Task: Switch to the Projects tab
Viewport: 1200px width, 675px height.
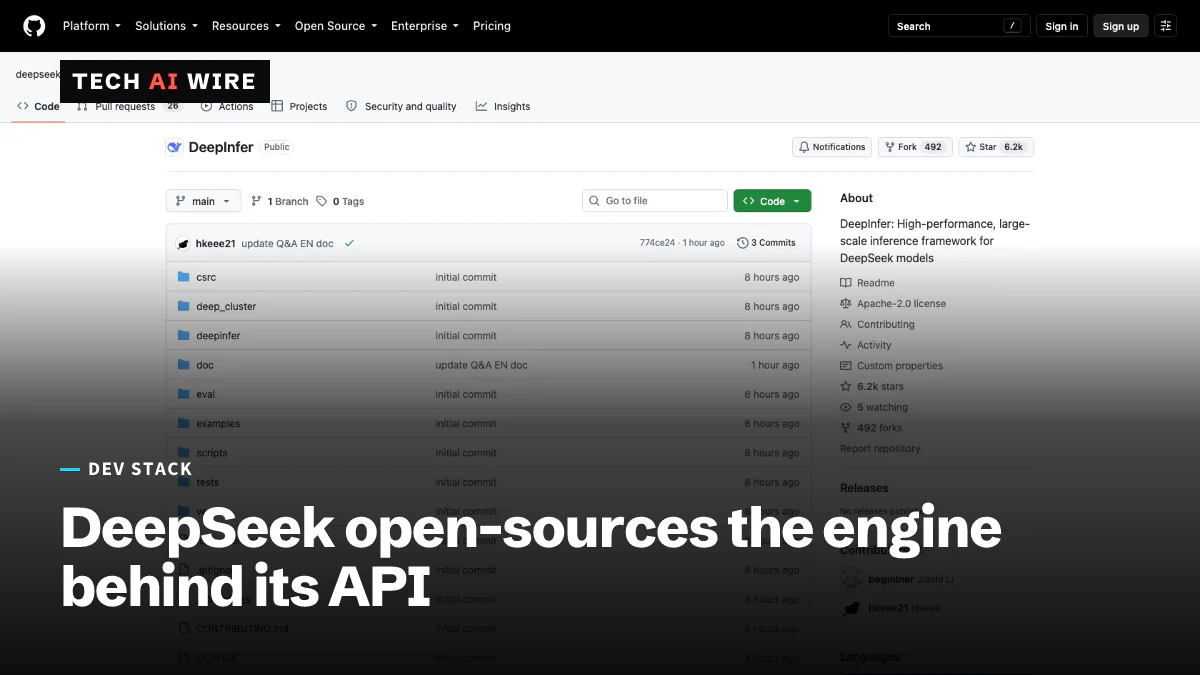Action: pos(300,106)
